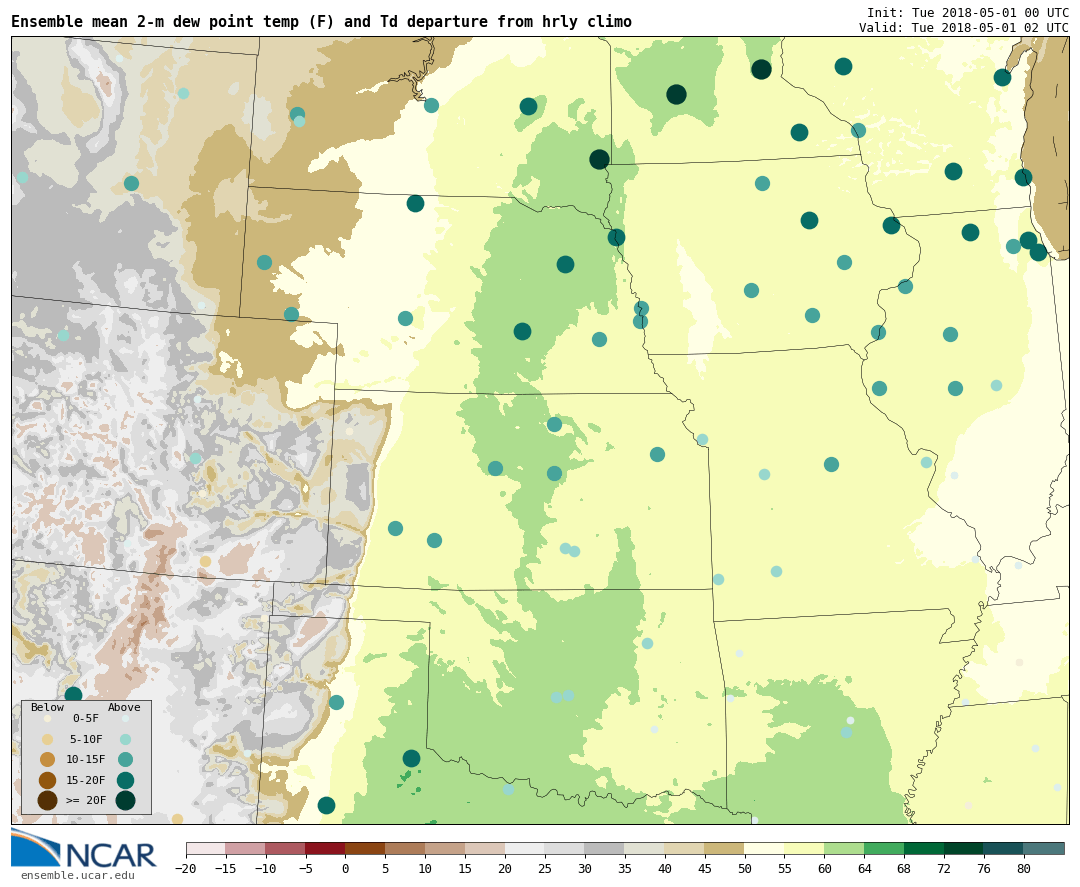Click the colorbar swatch between -20 and -15
Screen dimensions: 1080x887
[x=206, y=848]
